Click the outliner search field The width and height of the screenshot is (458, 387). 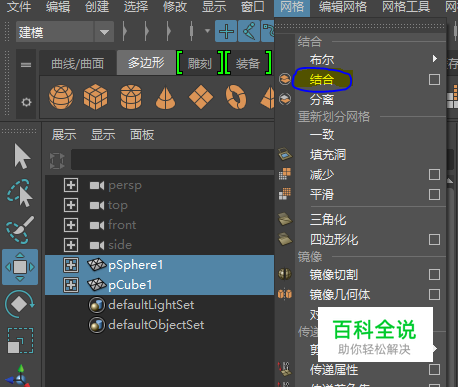click(x=172, y=160)
